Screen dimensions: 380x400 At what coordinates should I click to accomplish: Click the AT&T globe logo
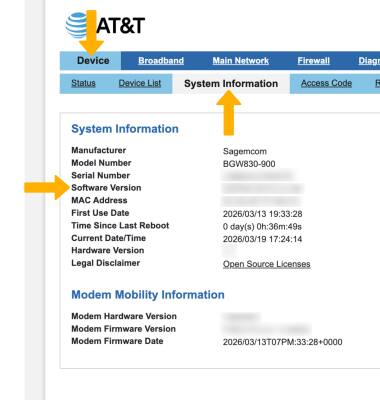coord(77,25)
